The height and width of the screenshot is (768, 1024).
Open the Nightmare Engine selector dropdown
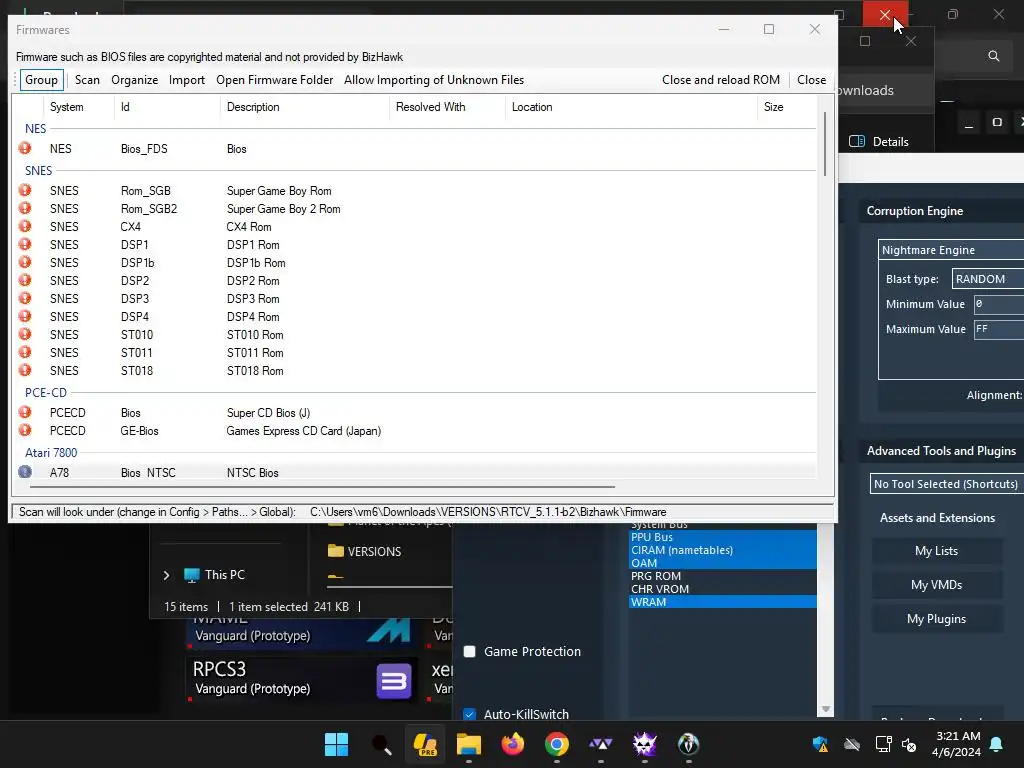tap(951, 249)
